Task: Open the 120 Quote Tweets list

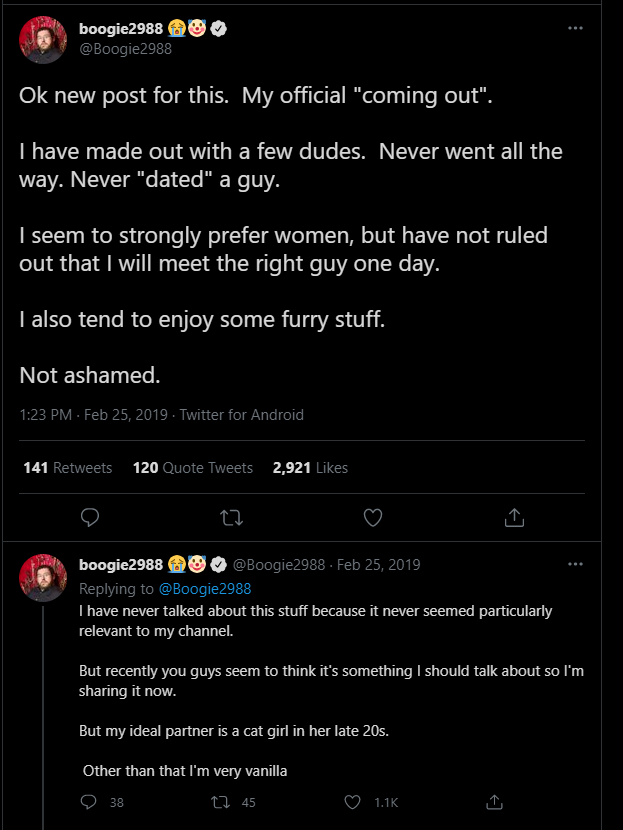Action: pyautogui.click(x=192, y=467)
